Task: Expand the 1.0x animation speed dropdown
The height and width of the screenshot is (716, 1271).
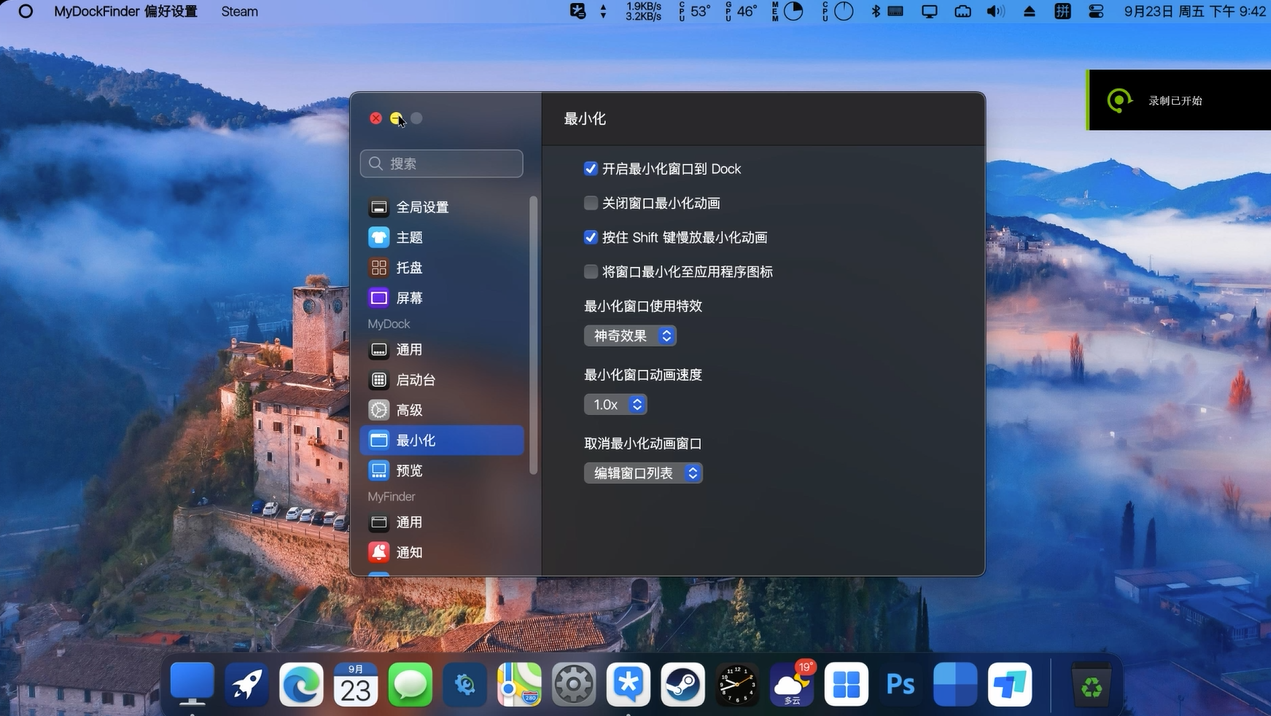Action: click(x=615, y=404)
